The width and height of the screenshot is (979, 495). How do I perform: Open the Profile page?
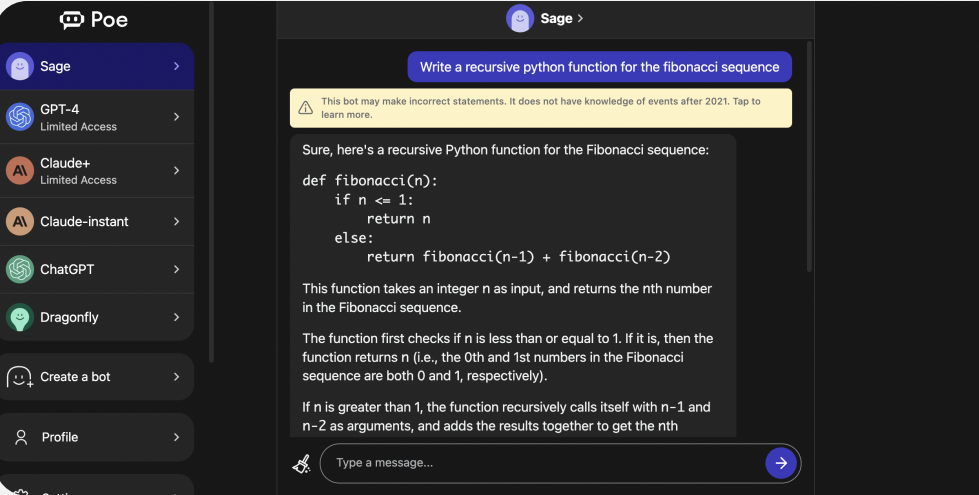[97, 437]
